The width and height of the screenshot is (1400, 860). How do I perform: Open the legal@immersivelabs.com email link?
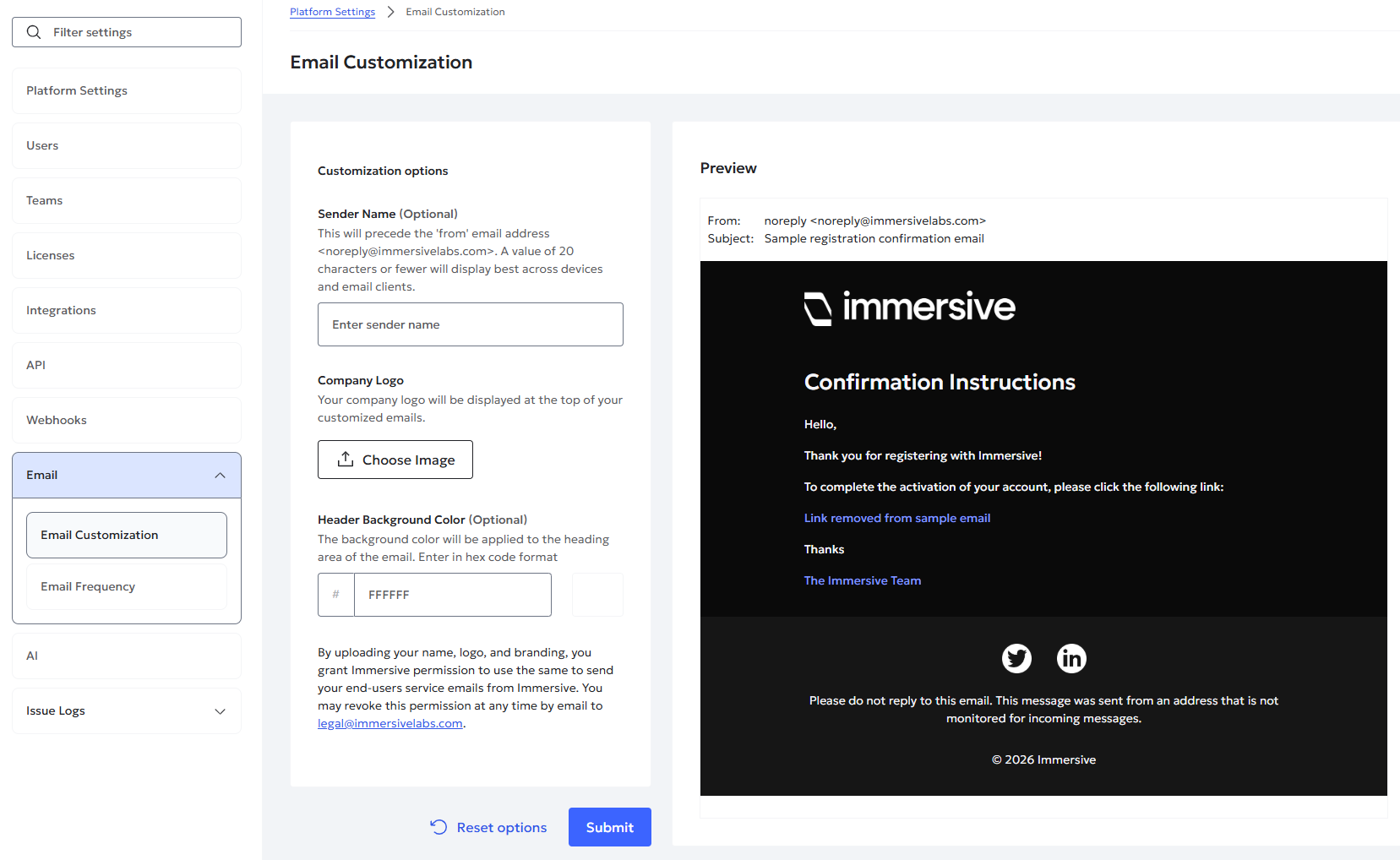coord(390,723)
